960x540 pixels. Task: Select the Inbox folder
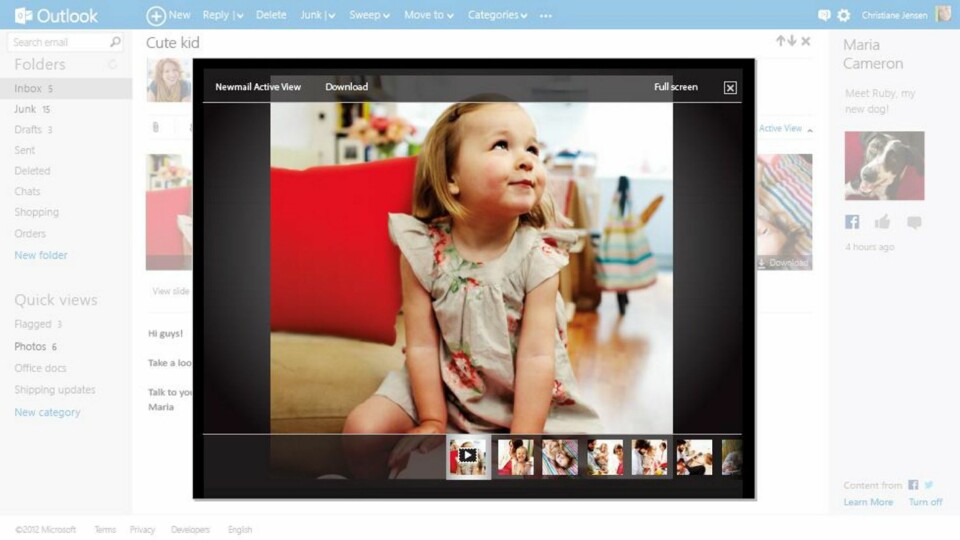pos(28,88)
